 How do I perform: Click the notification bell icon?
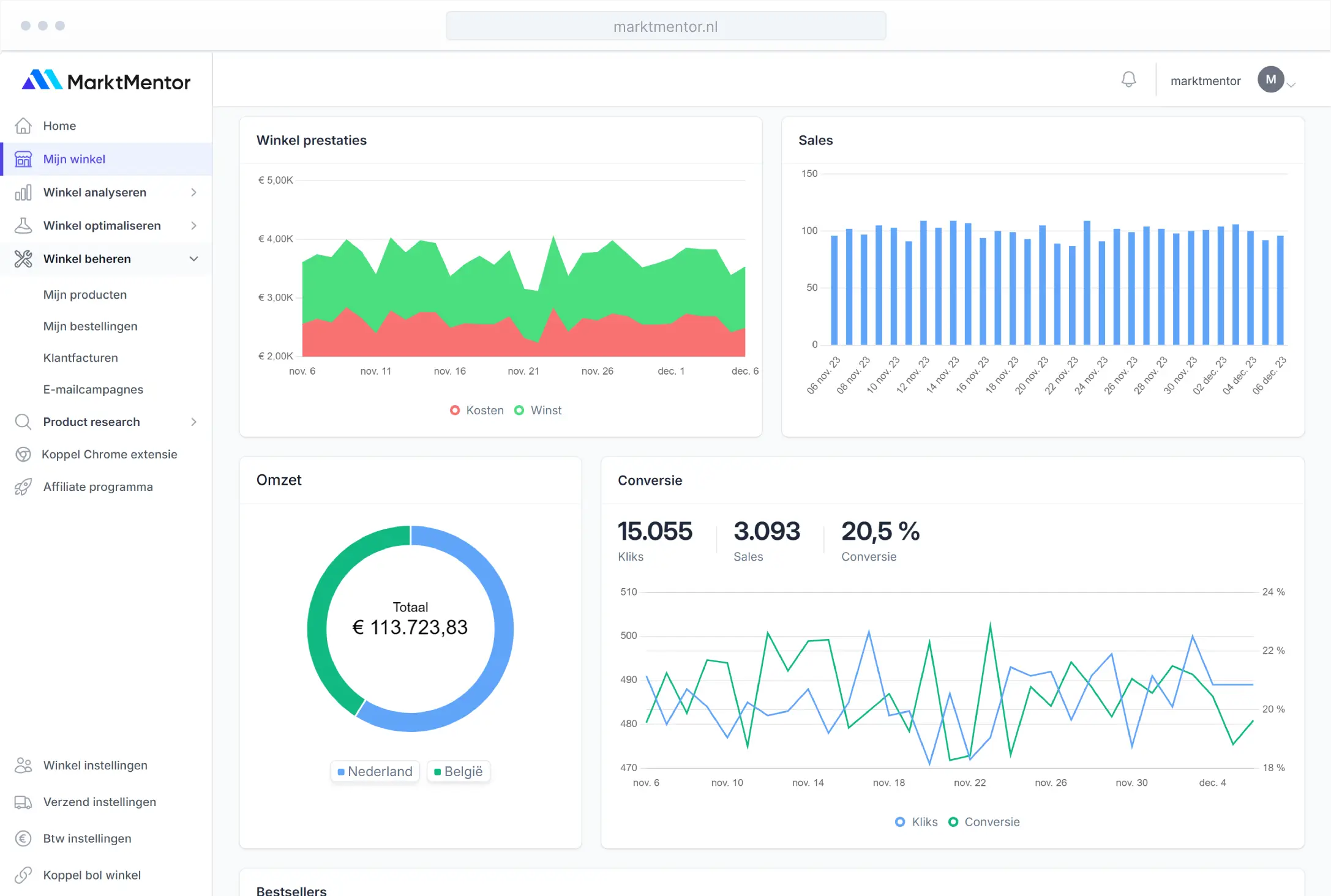(1129, 80)
